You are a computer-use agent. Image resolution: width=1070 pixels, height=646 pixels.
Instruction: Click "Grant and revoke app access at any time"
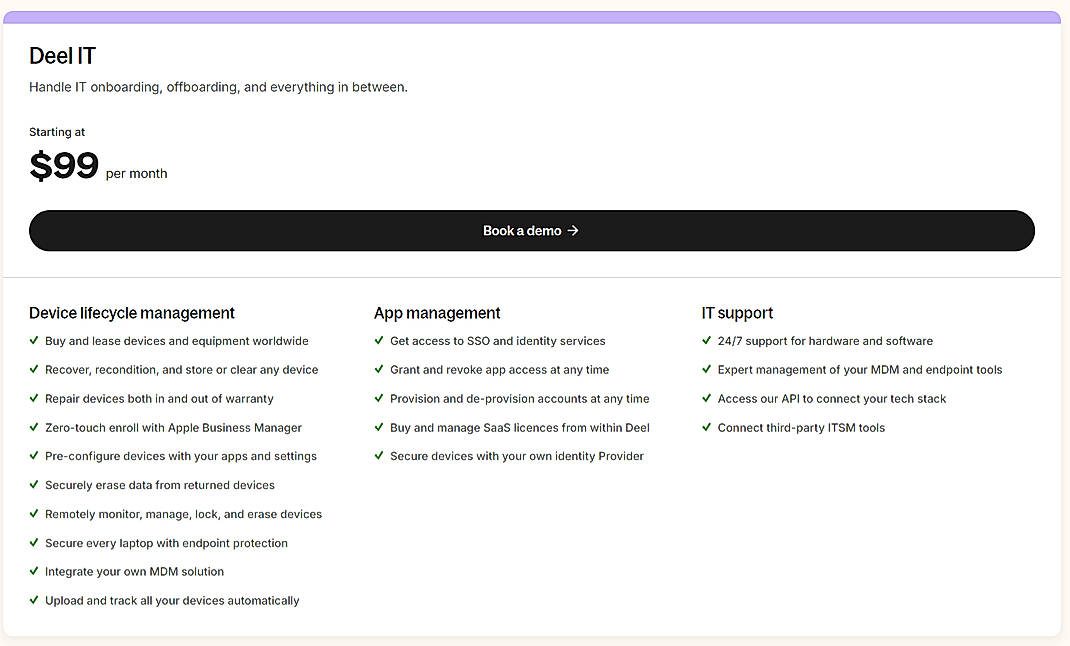[x=500, y=370]
